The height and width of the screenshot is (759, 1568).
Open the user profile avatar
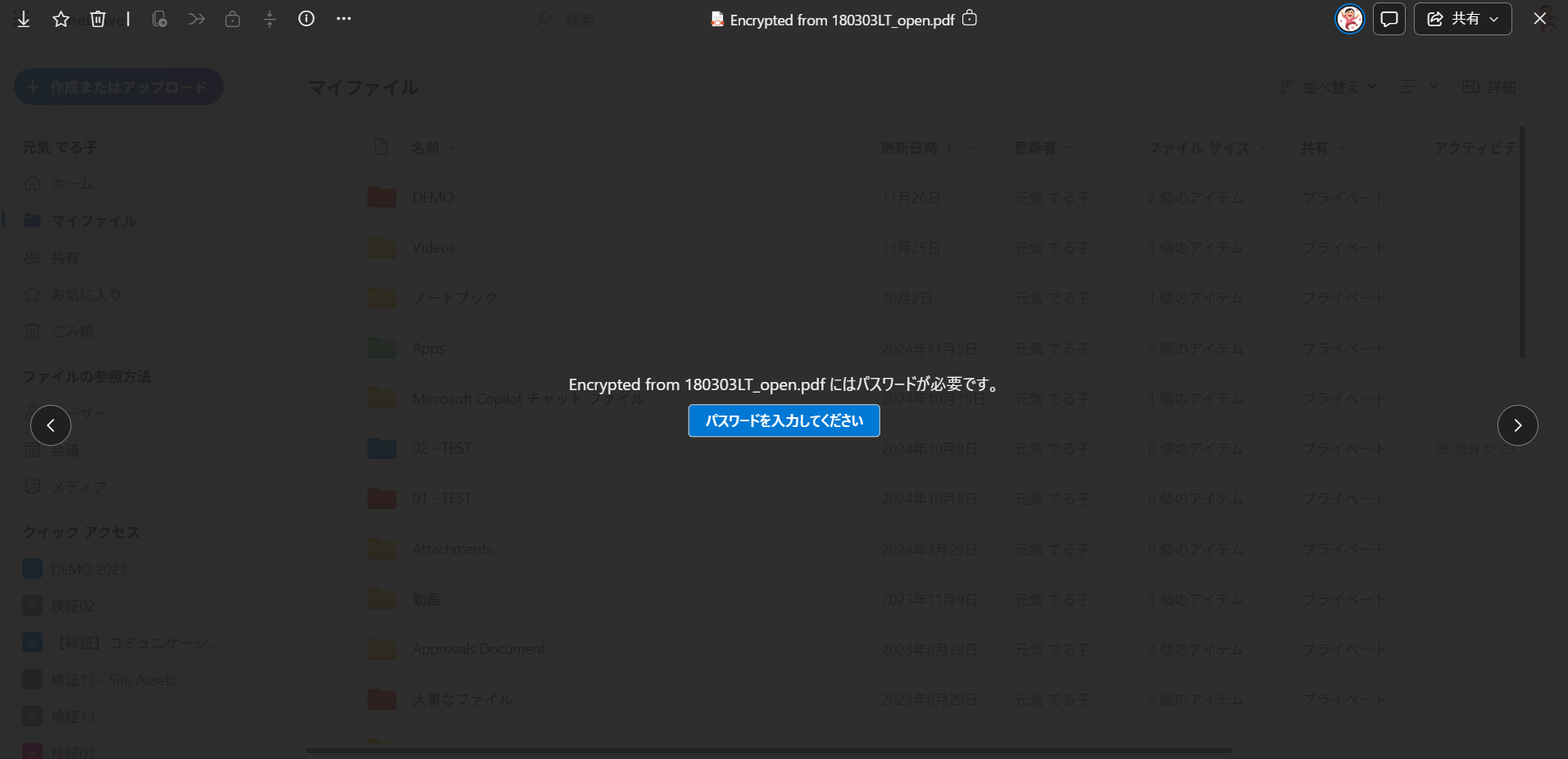point(1349,19)
